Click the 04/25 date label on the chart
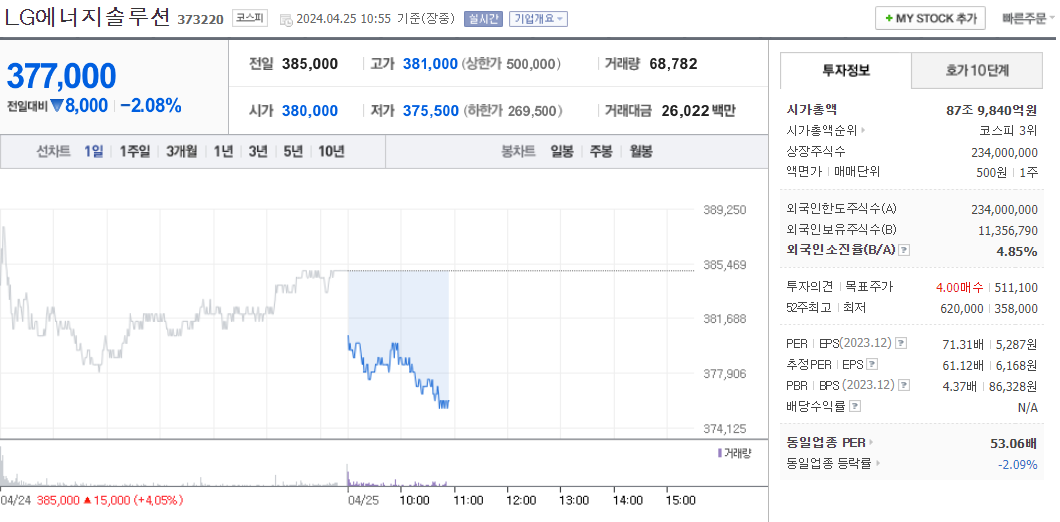Viewport: 1060px width, 522px height. pos(363,500)
